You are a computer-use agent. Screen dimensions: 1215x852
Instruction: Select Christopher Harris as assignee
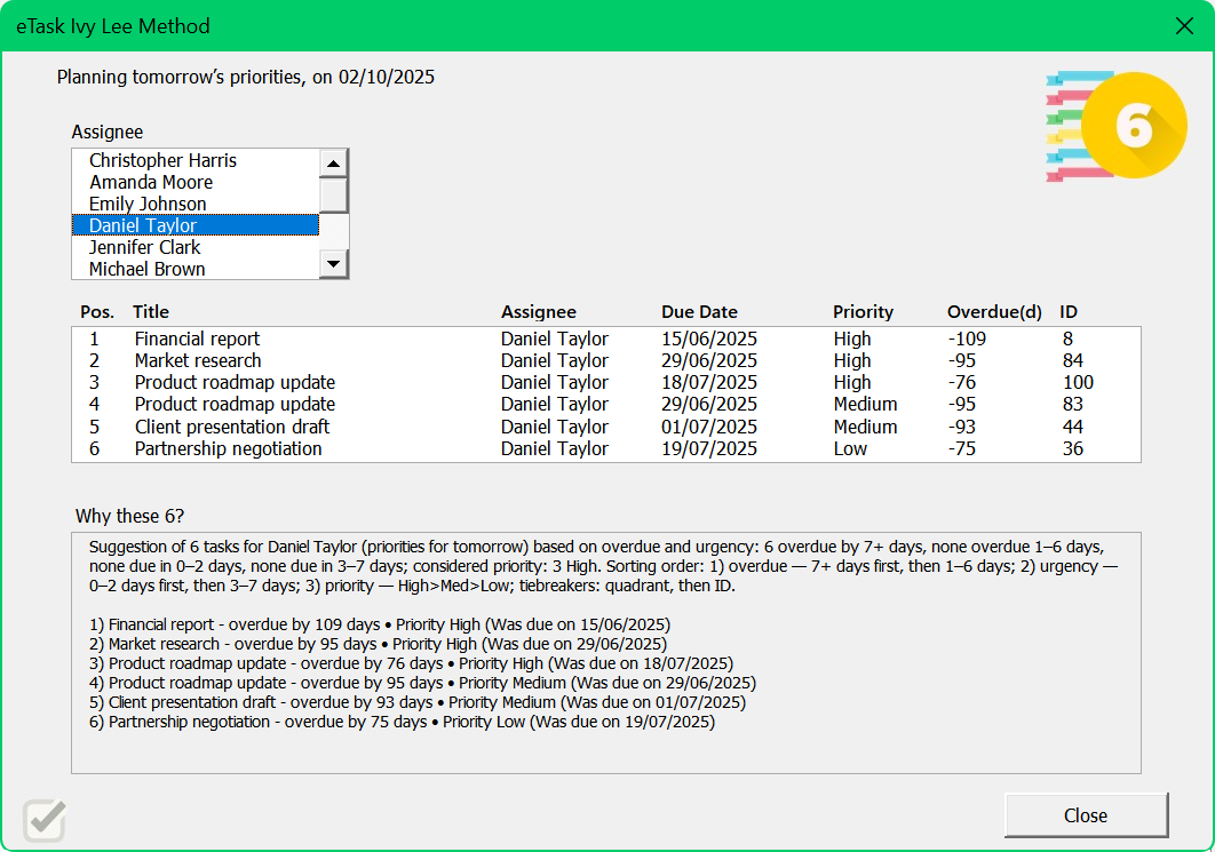(163, 160)
